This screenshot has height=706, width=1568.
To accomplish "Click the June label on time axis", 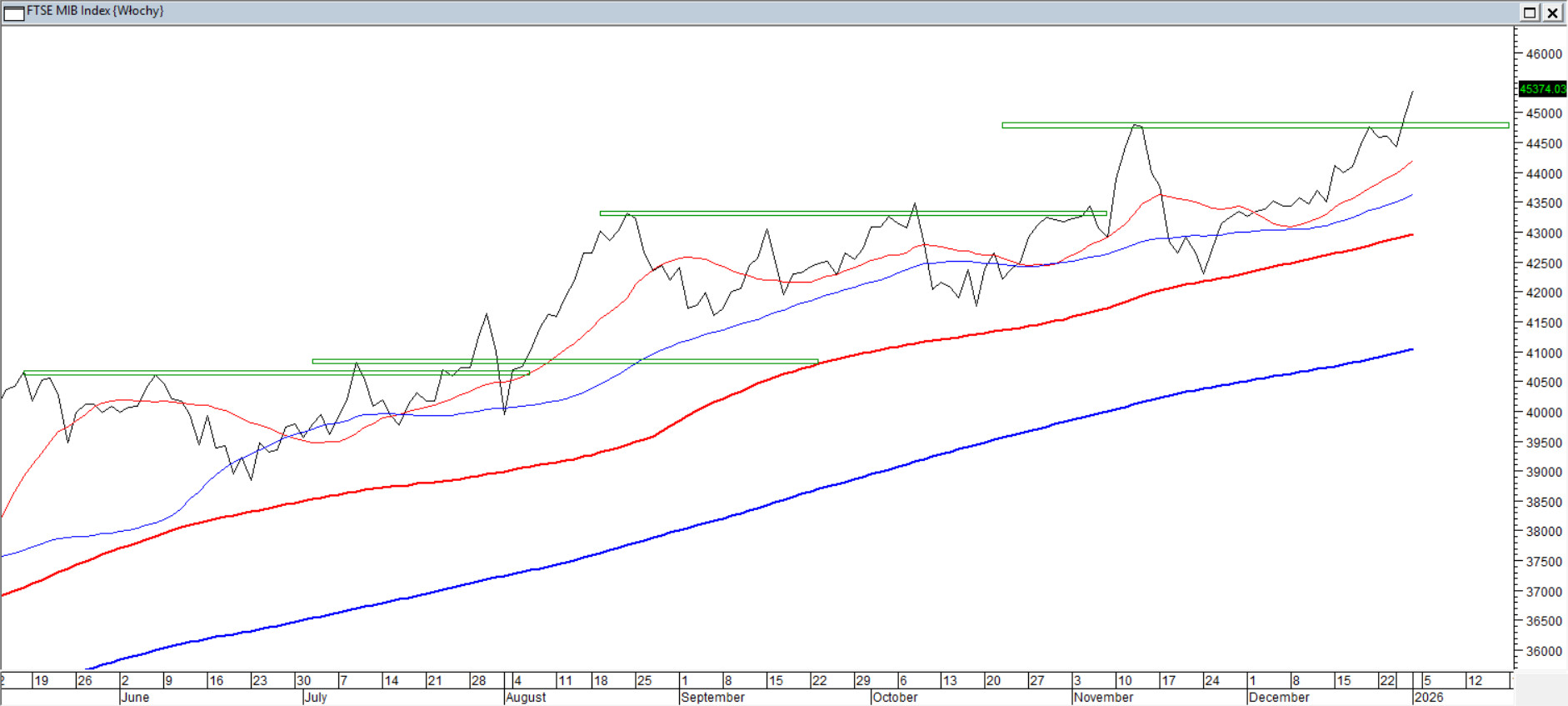I will 135,697.
